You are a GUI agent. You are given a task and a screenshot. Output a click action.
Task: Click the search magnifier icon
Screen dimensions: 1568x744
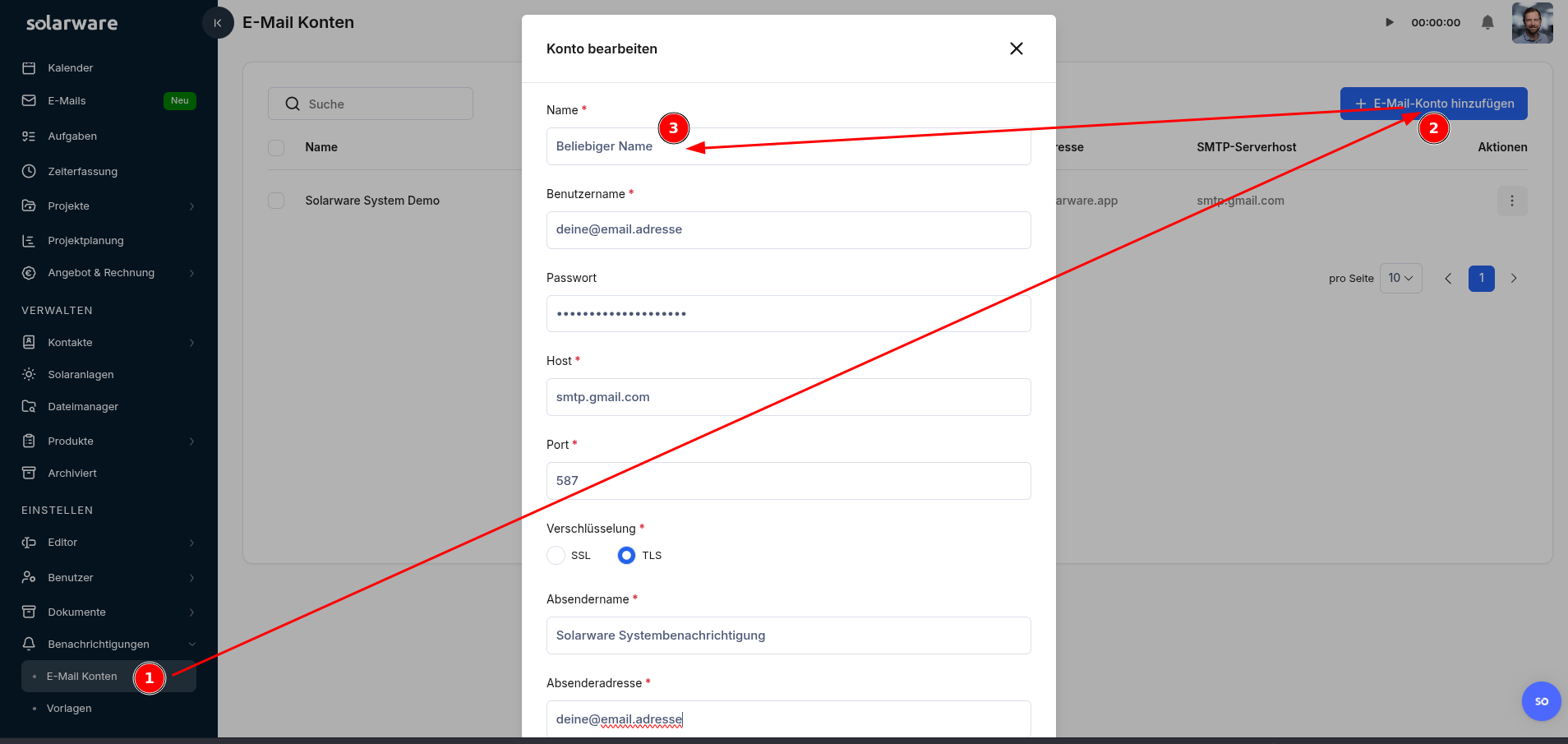coord(293,104)
